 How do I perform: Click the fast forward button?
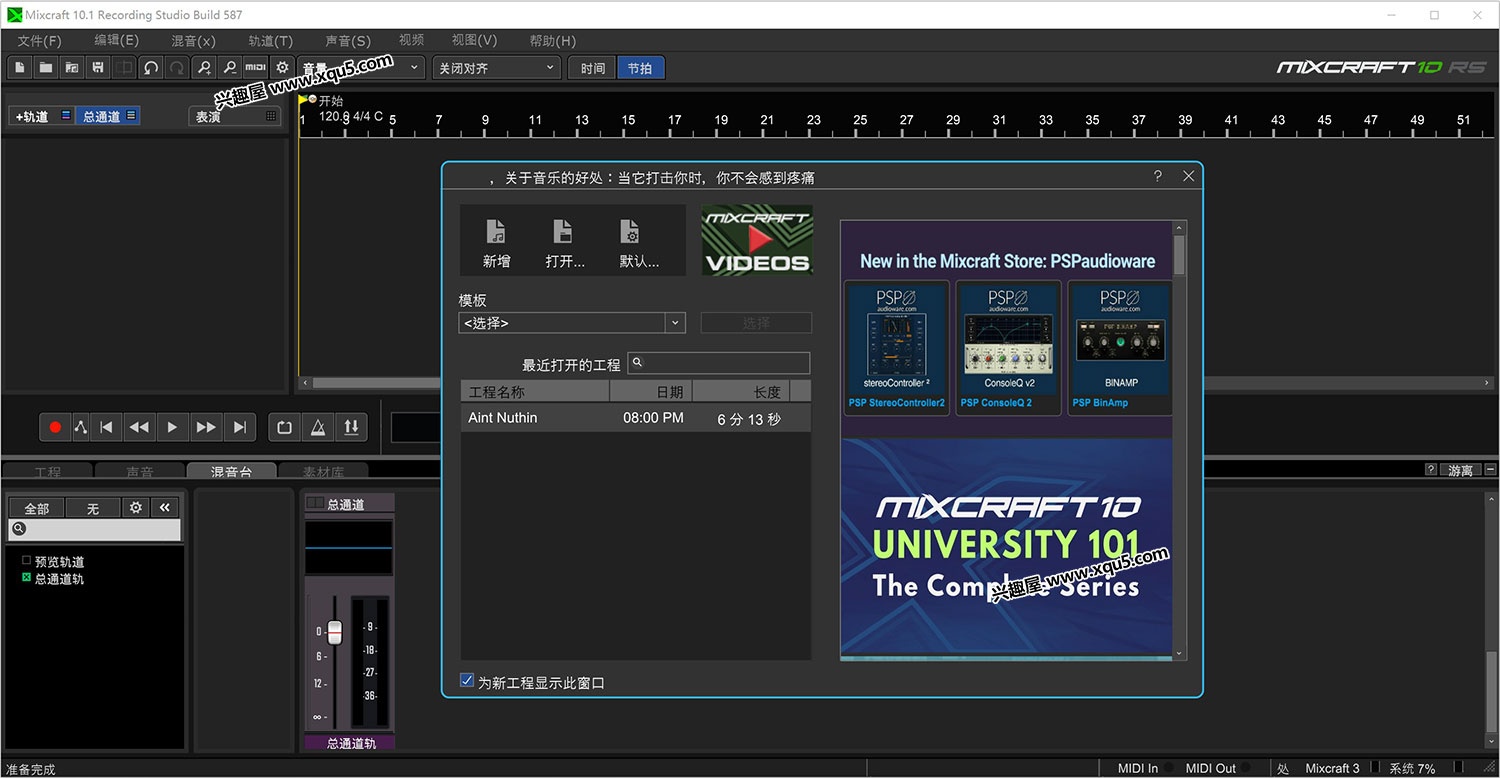[x=206, y=427]
